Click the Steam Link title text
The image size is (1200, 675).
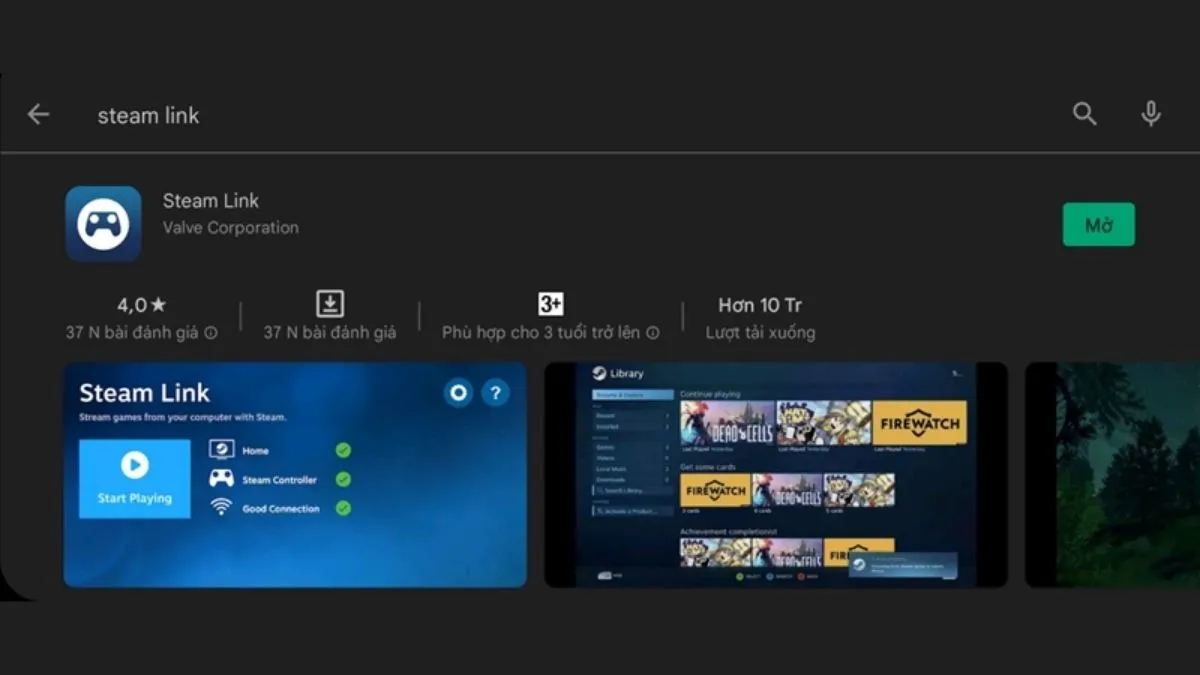pyautogui.click(x=210, y=200)
